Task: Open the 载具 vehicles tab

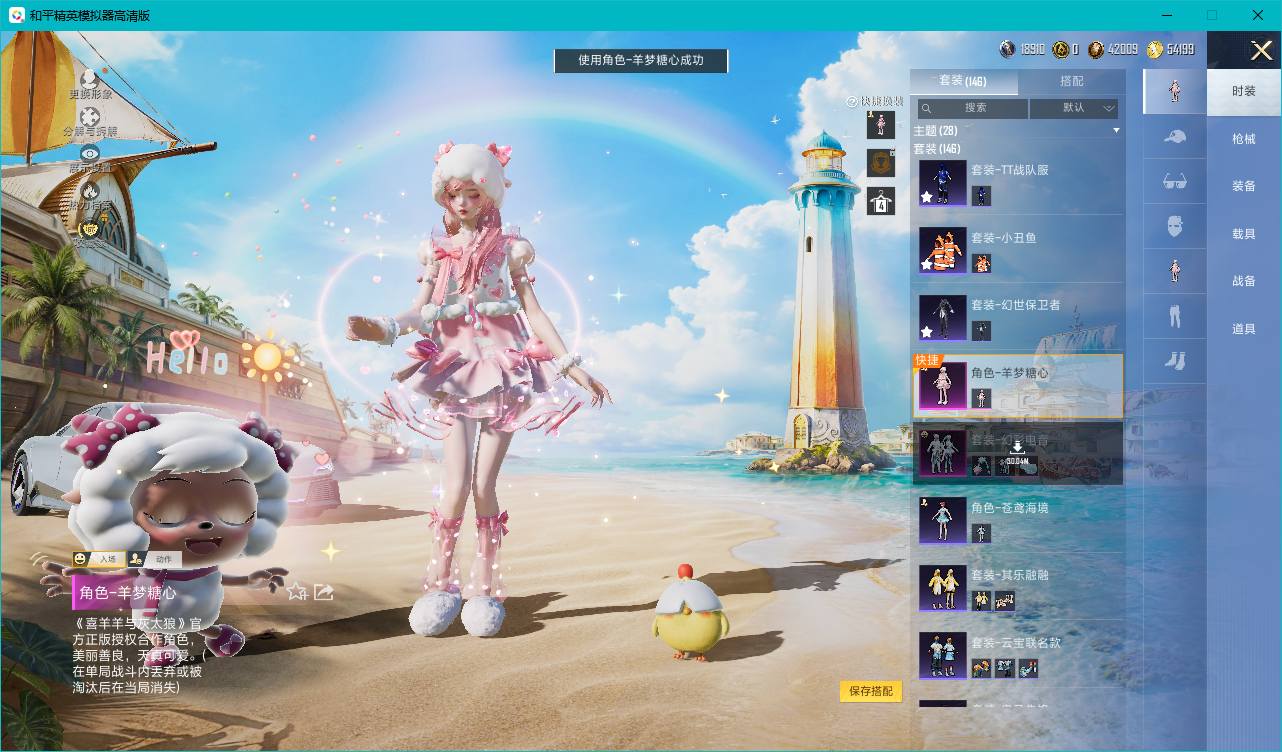Action: tap(1244, 234)
